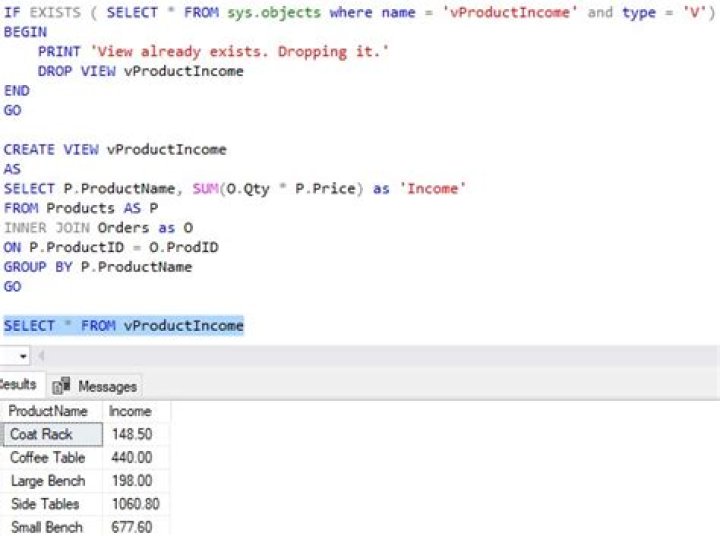Click the Small Bench cell
720x536 pixels.
point(50,527)
